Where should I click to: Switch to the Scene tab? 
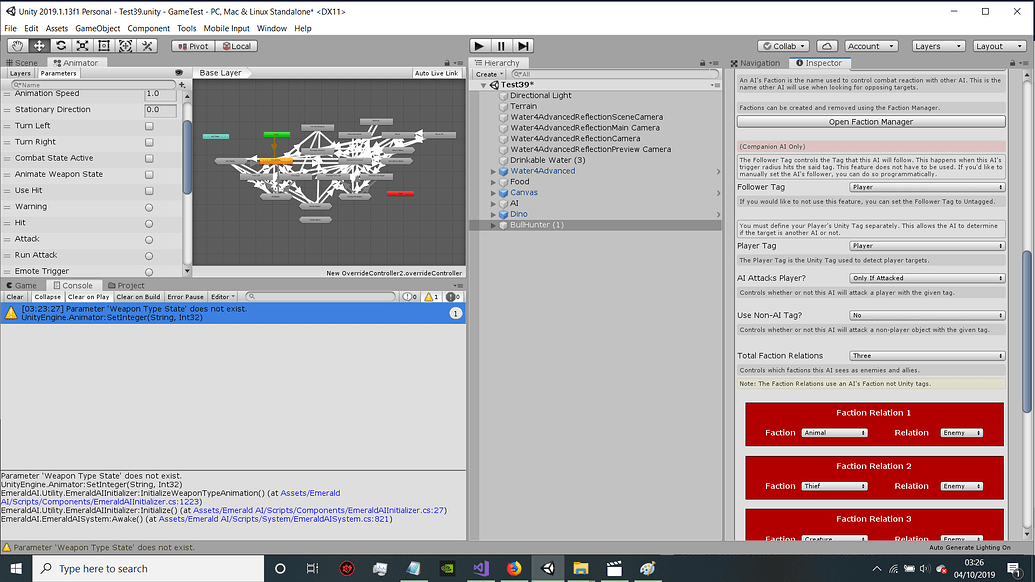[22, 63]
